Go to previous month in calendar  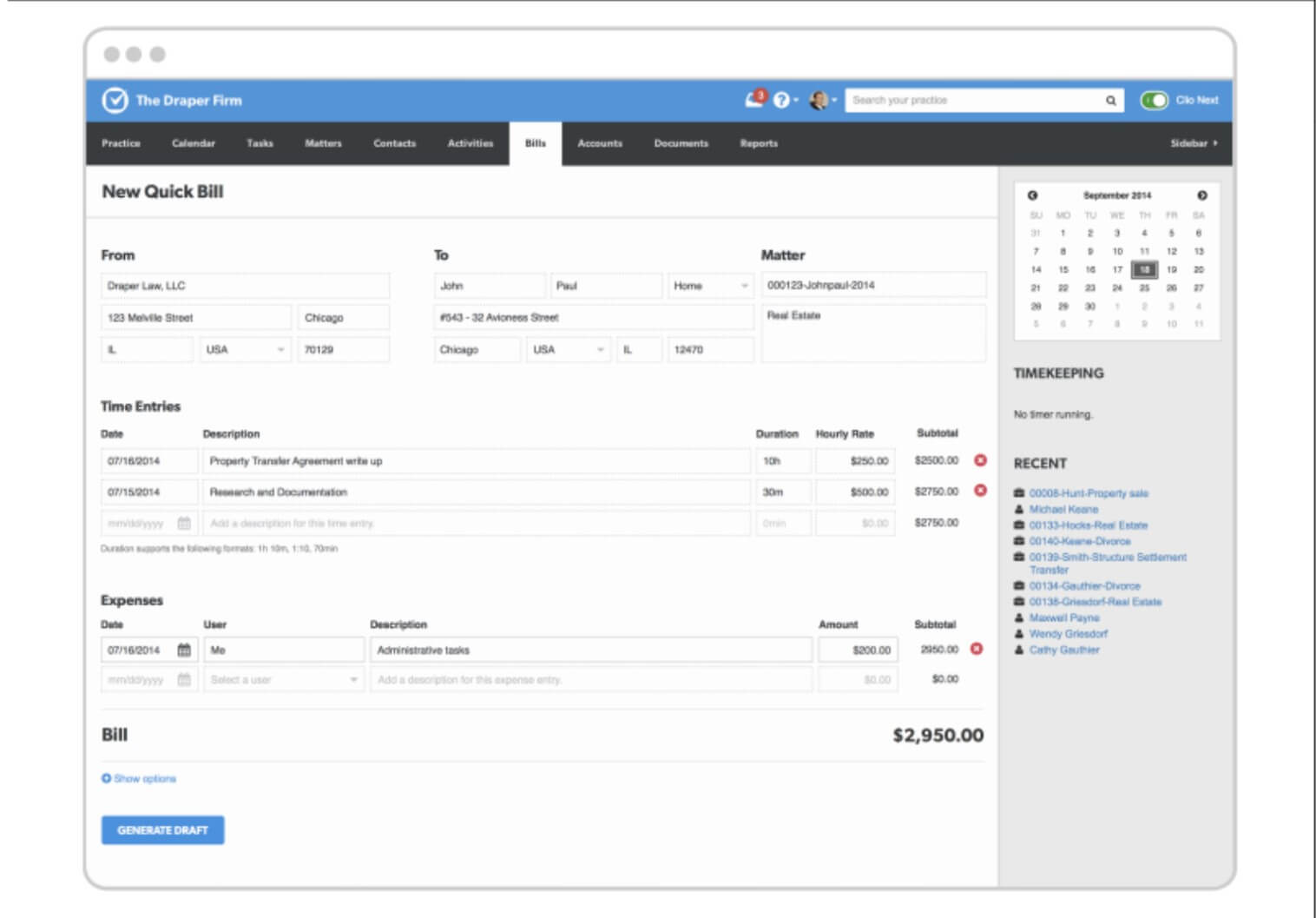click(1032, 195)
